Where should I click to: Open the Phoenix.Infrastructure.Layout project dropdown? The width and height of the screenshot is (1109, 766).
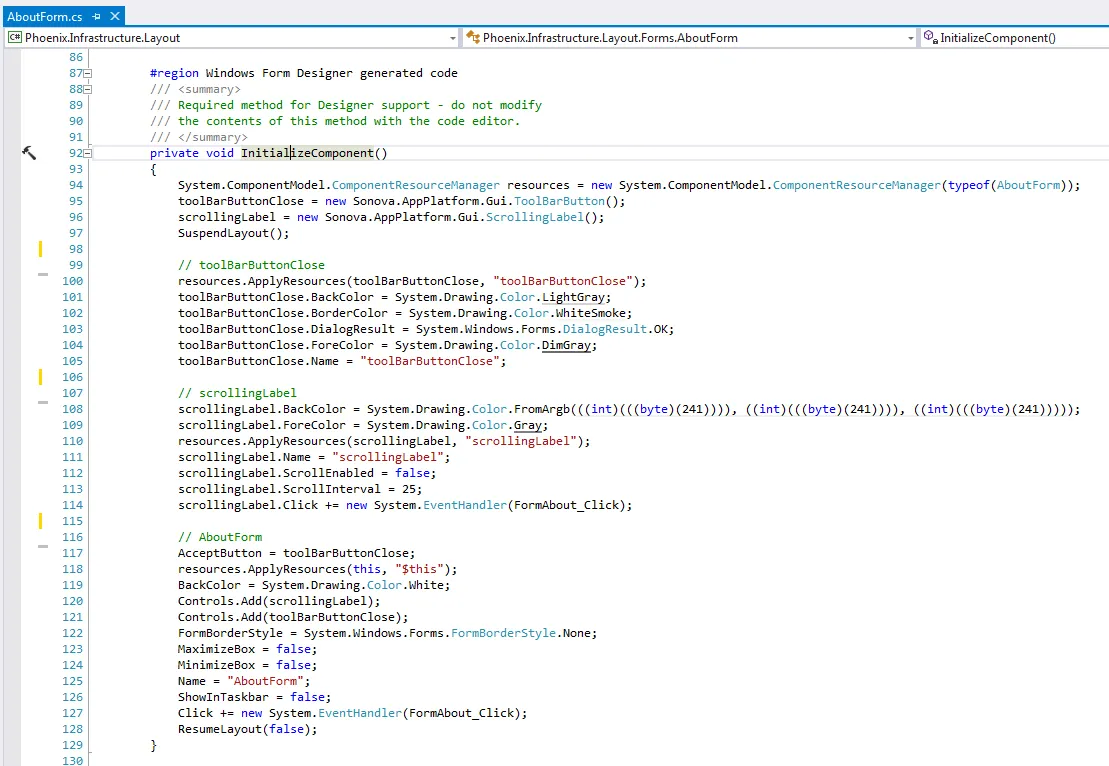tap(232, 37)
